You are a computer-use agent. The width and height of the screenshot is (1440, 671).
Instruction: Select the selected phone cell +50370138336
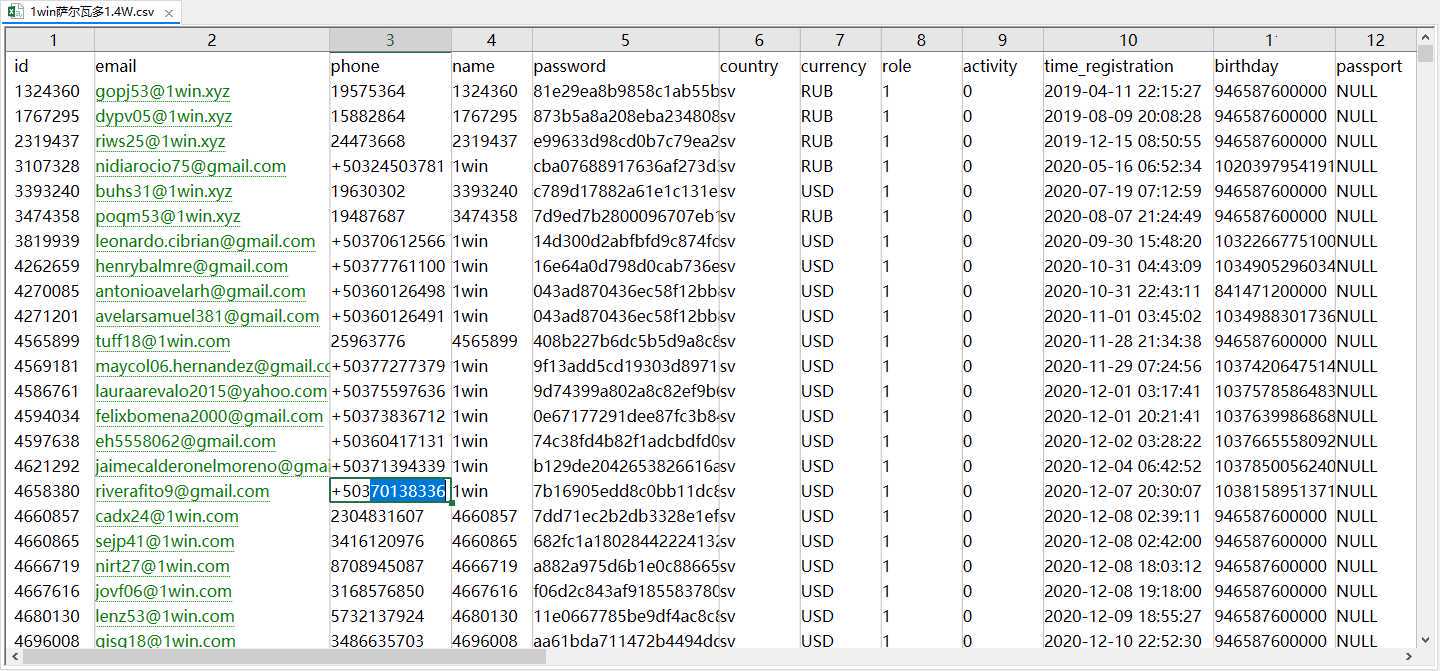390,491
